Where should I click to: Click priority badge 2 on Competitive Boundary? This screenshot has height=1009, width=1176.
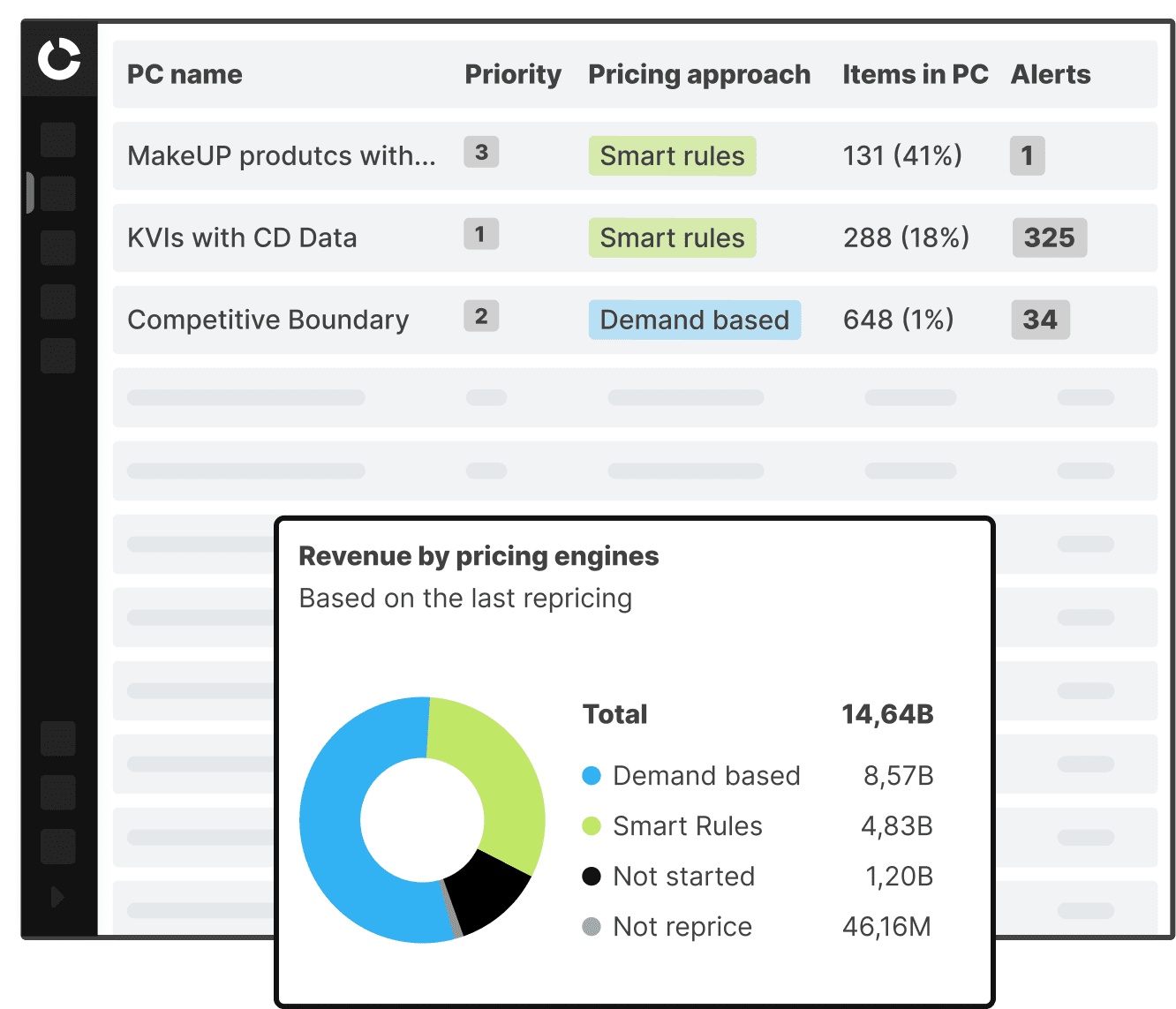[x=481, y=316]
